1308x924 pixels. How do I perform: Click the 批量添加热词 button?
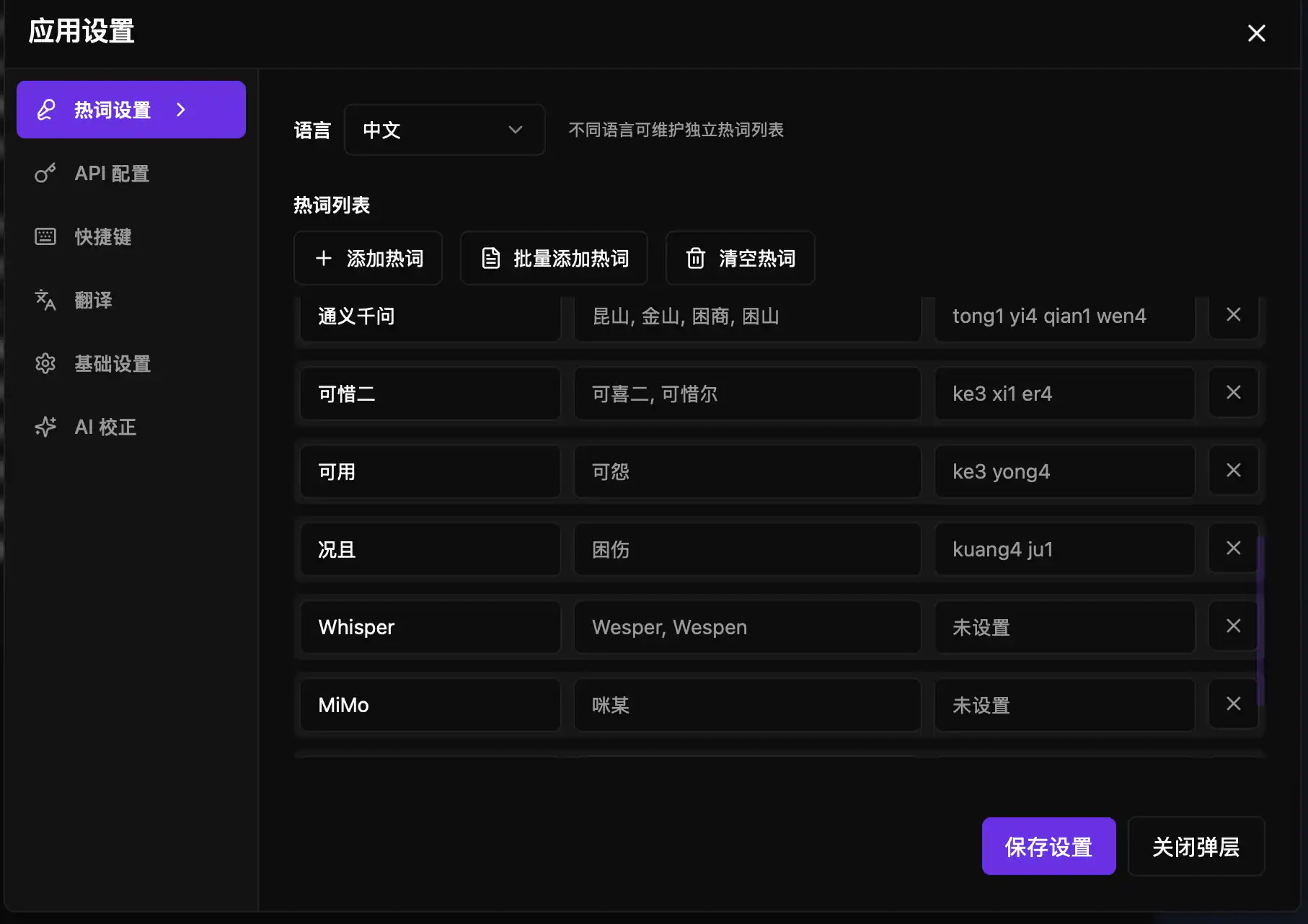tap(554, 258)
